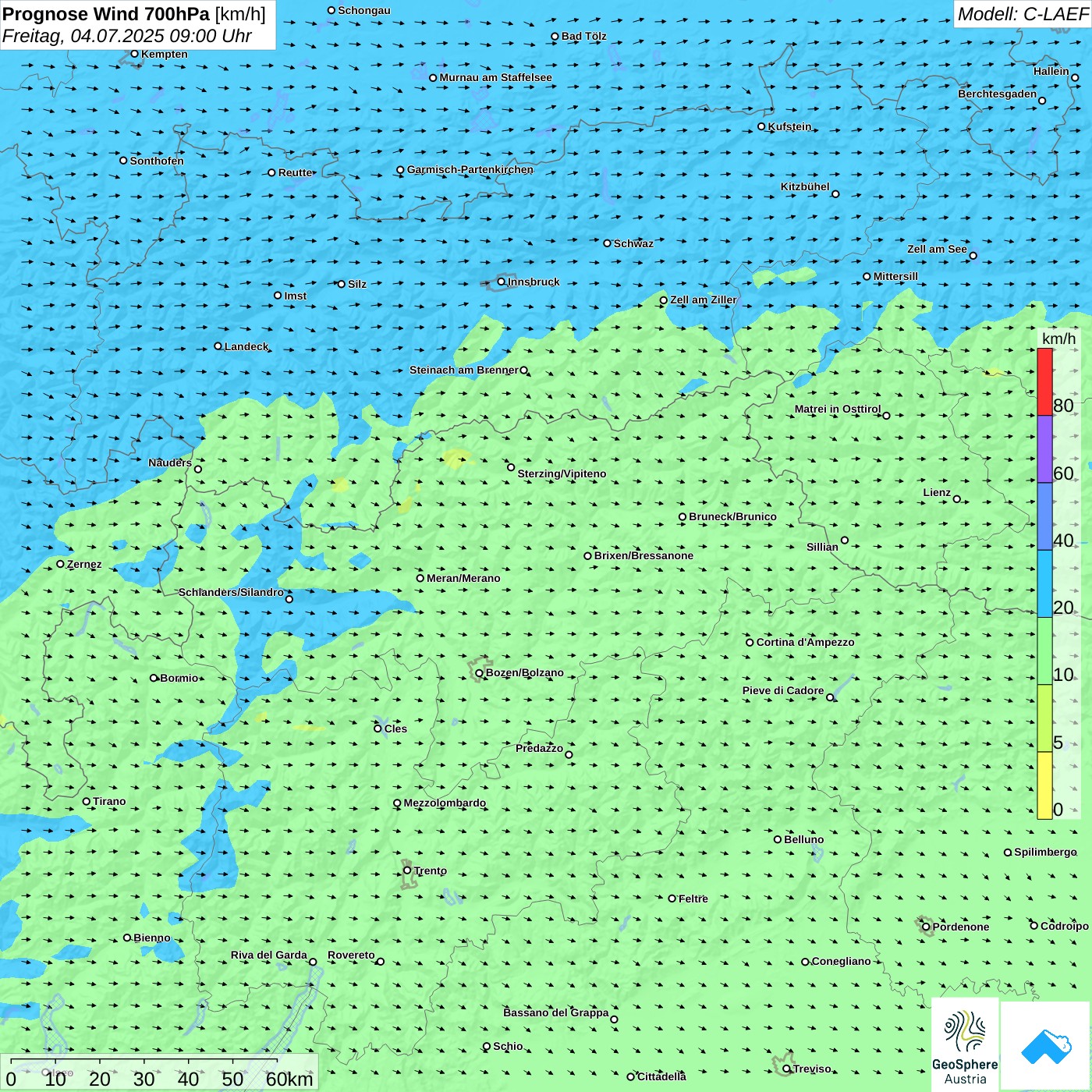Click the Lienz city marker
This screenshot has height=1092, width=1092.
click(x=957, y=499)
